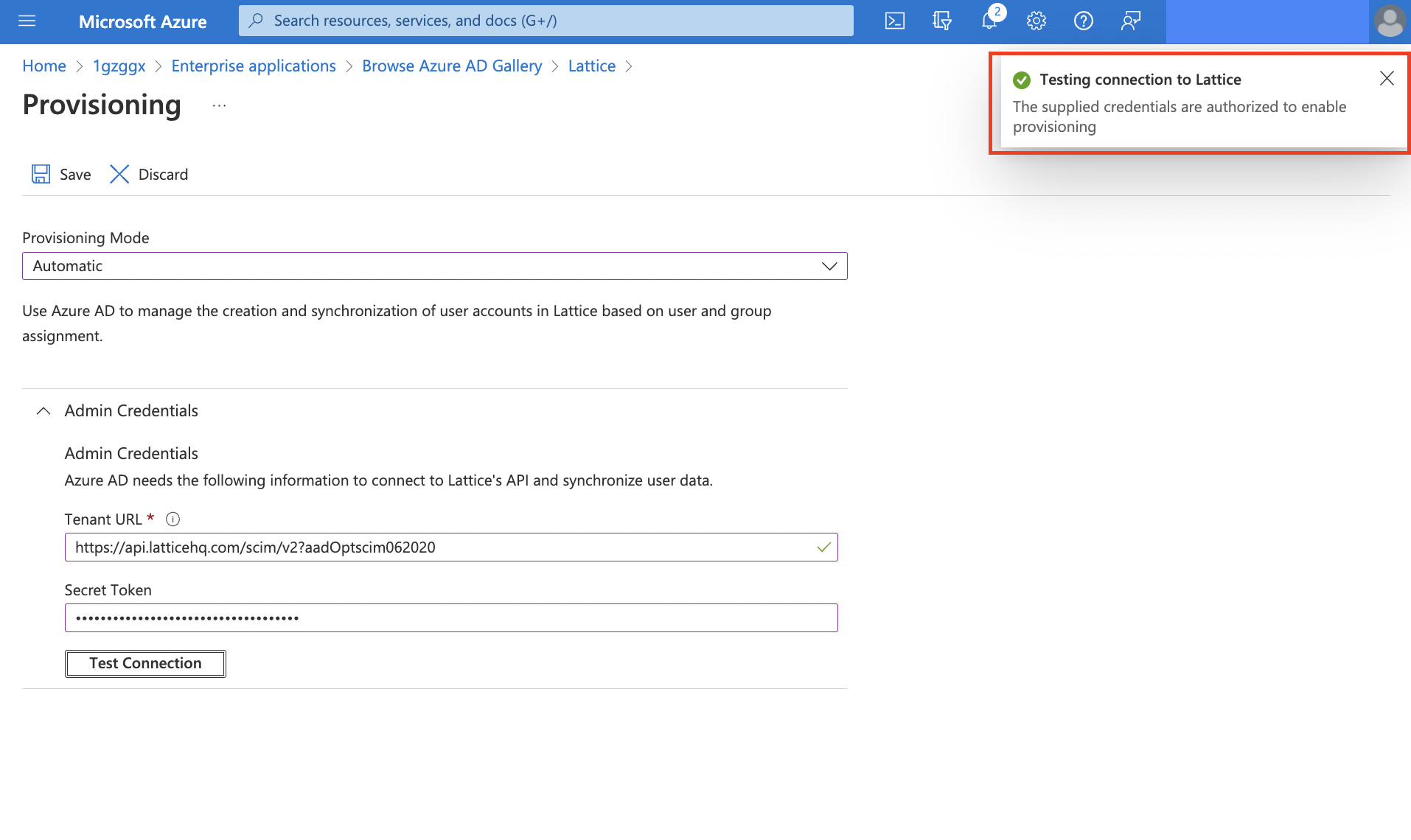
Task: Open the Lattice breadcrumb
Action: 592,66
